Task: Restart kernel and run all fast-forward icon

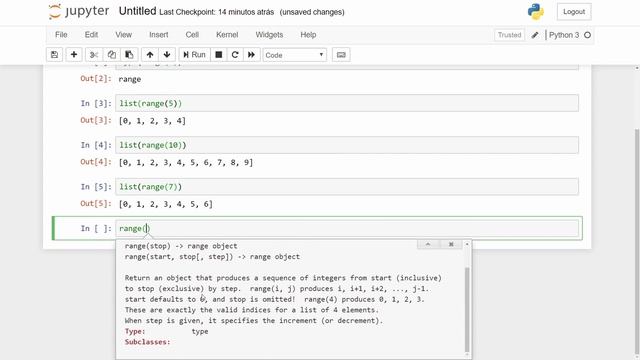Action: [x=251, y=55]
